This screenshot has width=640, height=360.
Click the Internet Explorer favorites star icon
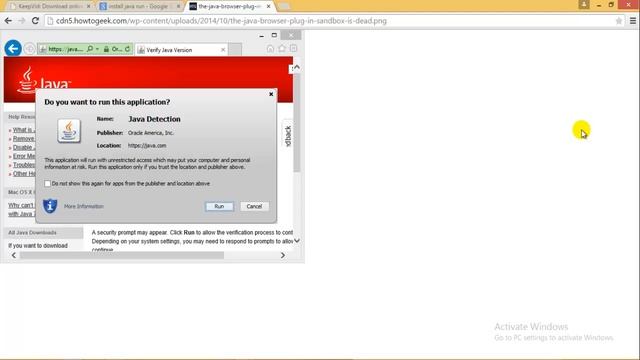pos(282,49)
